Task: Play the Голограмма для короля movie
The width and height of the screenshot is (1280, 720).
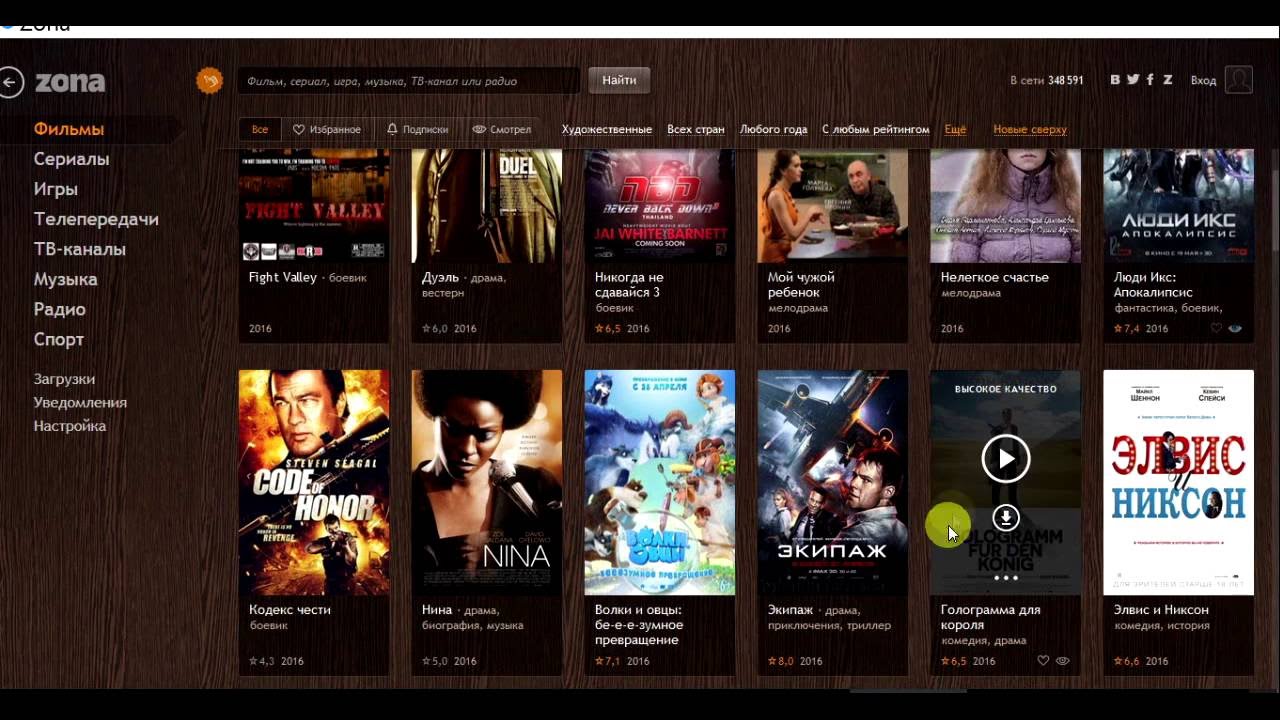Action: coord(1006,458)
